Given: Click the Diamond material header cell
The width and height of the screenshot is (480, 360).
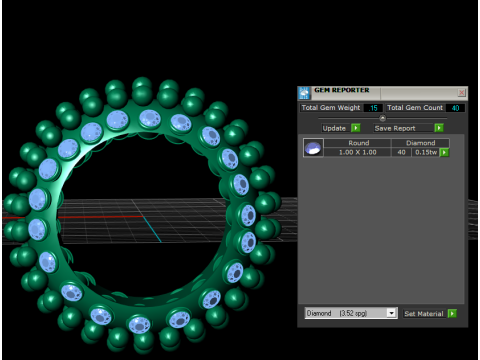Looking at the screenshot, I should click(421, 143).
